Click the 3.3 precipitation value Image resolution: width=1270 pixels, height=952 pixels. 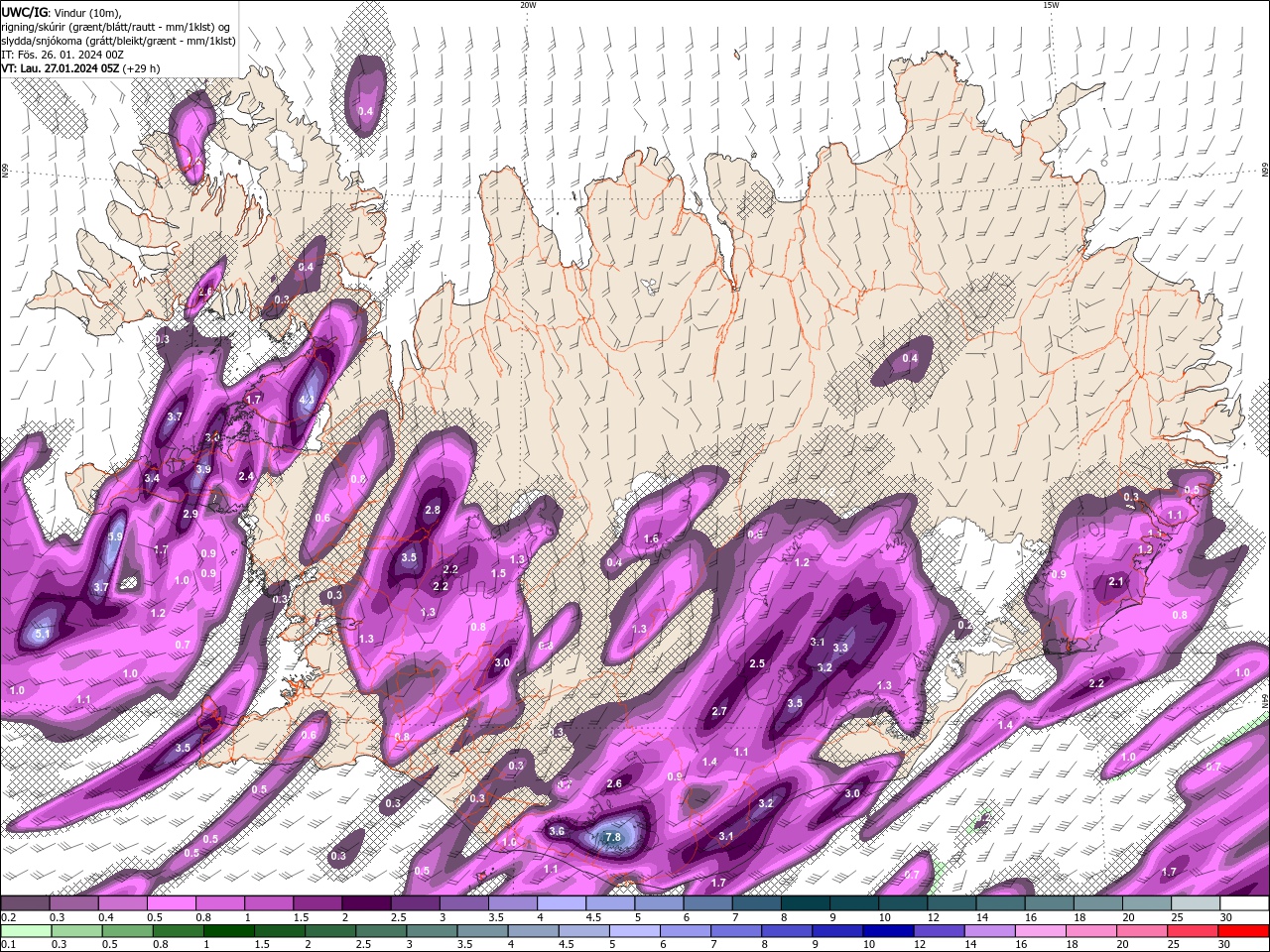click(x=840, y=647)
